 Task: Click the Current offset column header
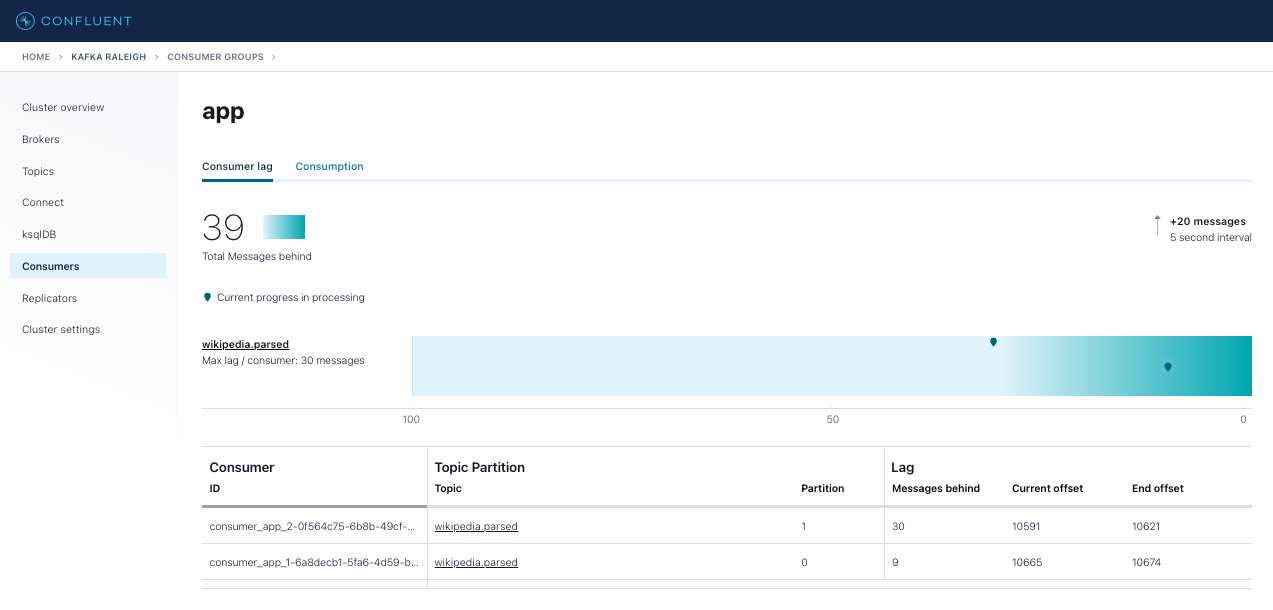pyautogui.click(x=1047, y=488)
